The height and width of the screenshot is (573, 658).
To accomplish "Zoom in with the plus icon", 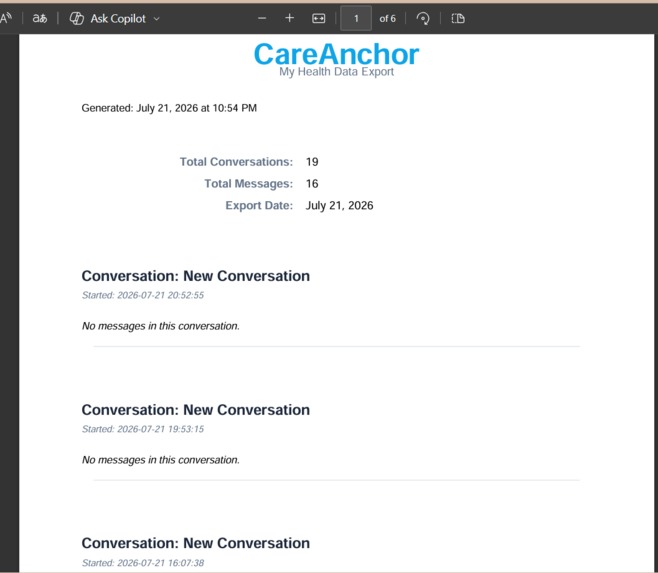I will (289, 18).
